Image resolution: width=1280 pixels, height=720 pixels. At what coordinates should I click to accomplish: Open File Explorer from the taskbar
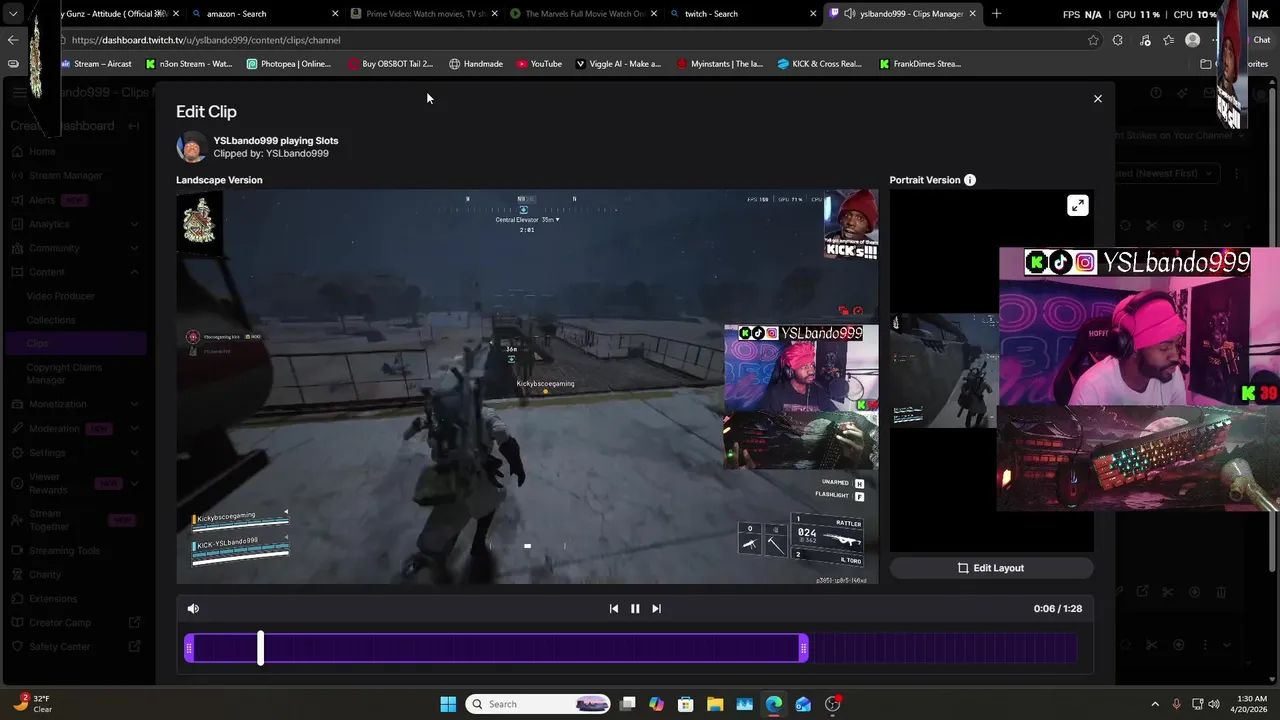pos(715,704)
